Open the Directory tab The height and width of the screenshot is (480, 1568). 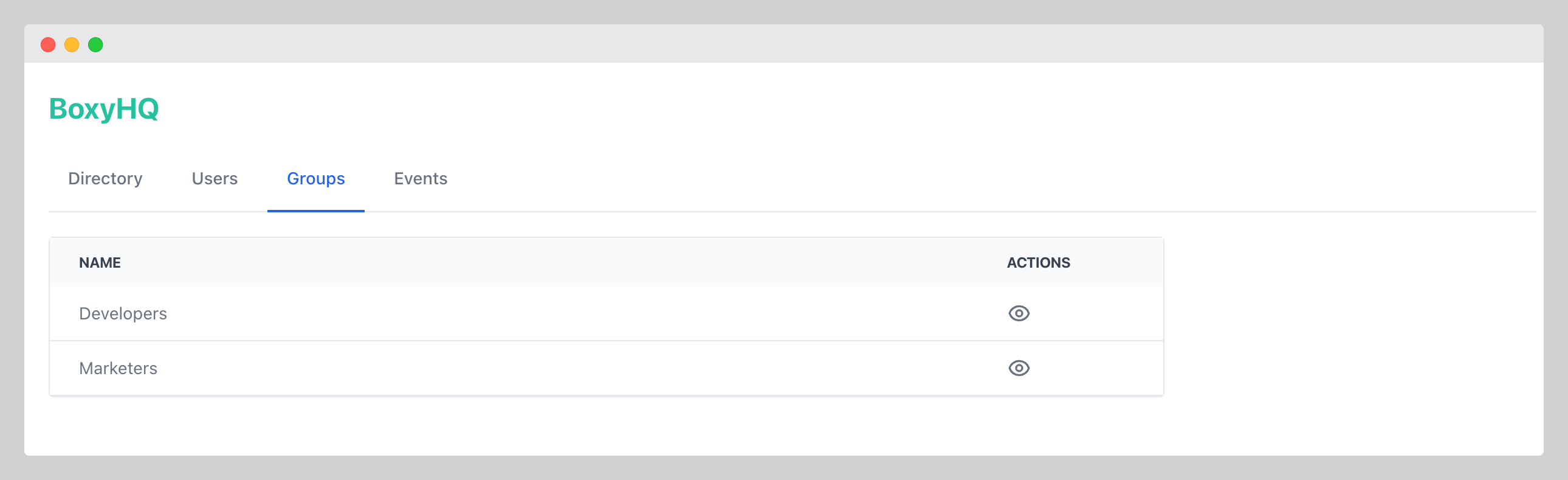point(105,178)
